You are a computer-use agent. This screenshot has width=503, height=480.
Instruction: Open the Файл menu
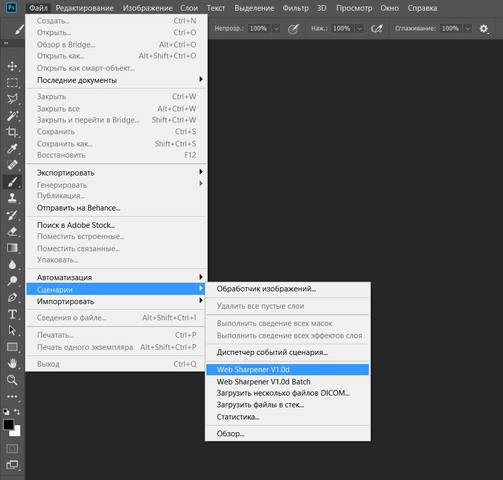pos(38,8)
